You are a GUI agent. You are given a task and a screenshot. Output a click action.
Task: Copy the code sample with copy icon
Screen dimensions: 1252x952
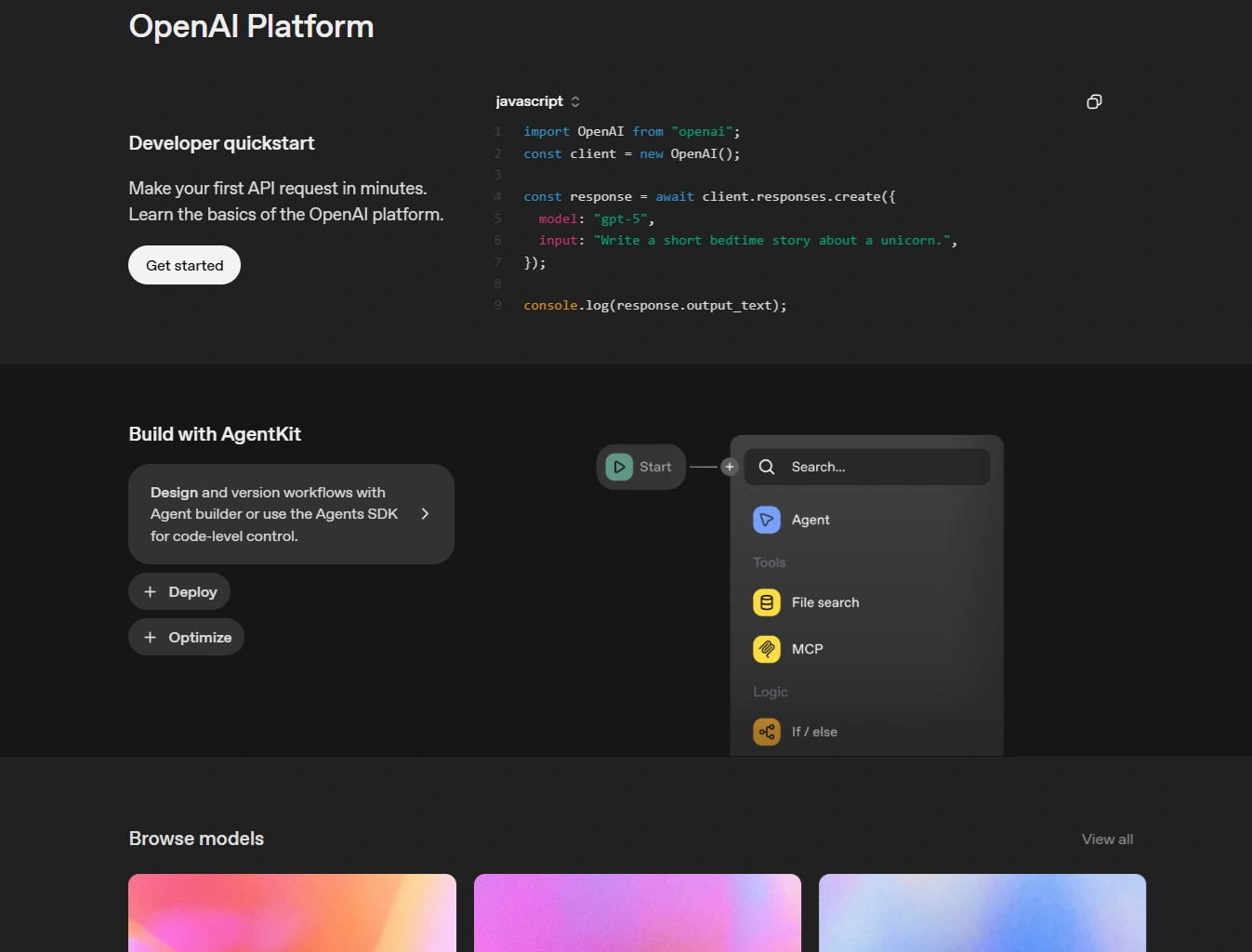click(x=1094, y=101)
